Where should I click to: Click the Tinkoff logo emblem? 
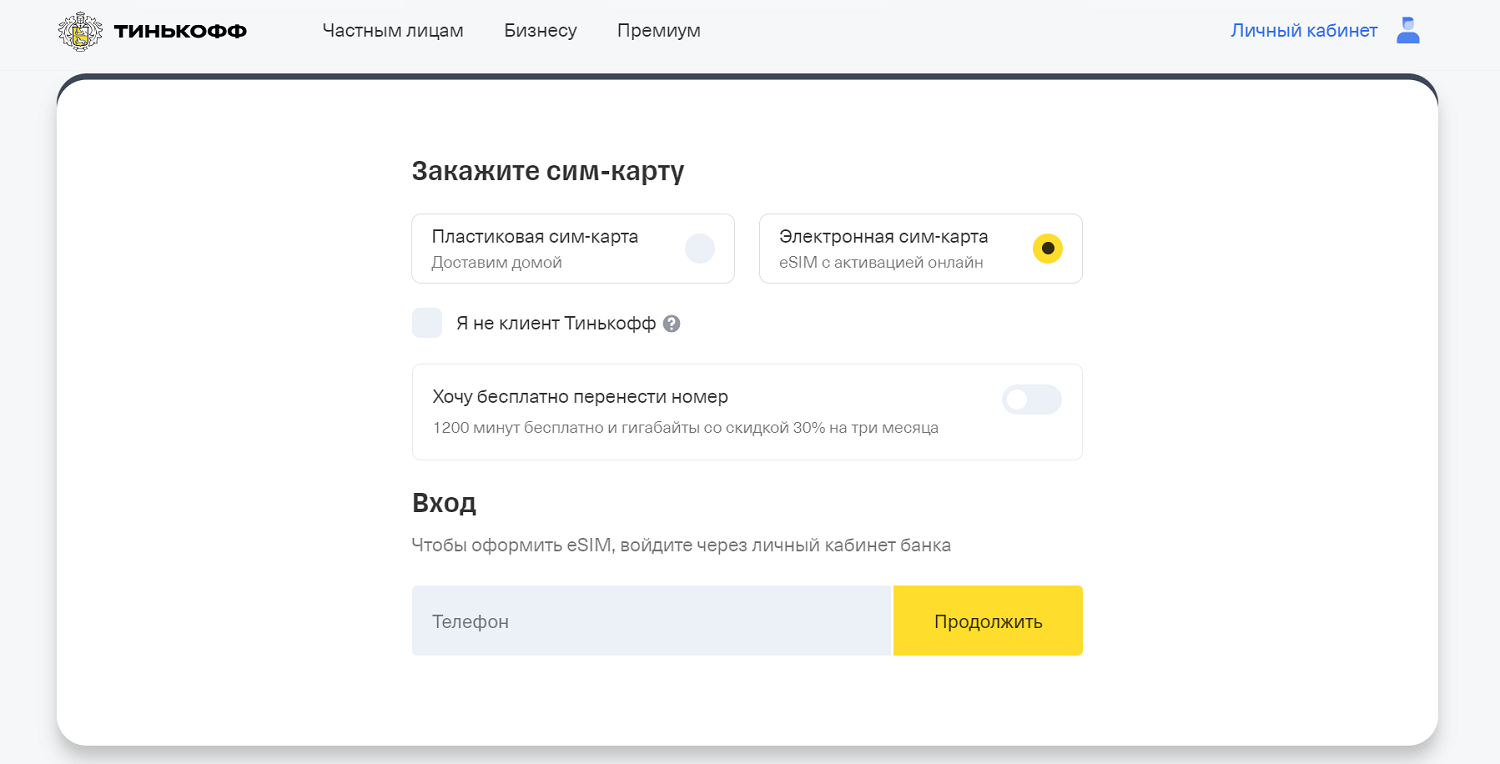click(x=80, y=31)
